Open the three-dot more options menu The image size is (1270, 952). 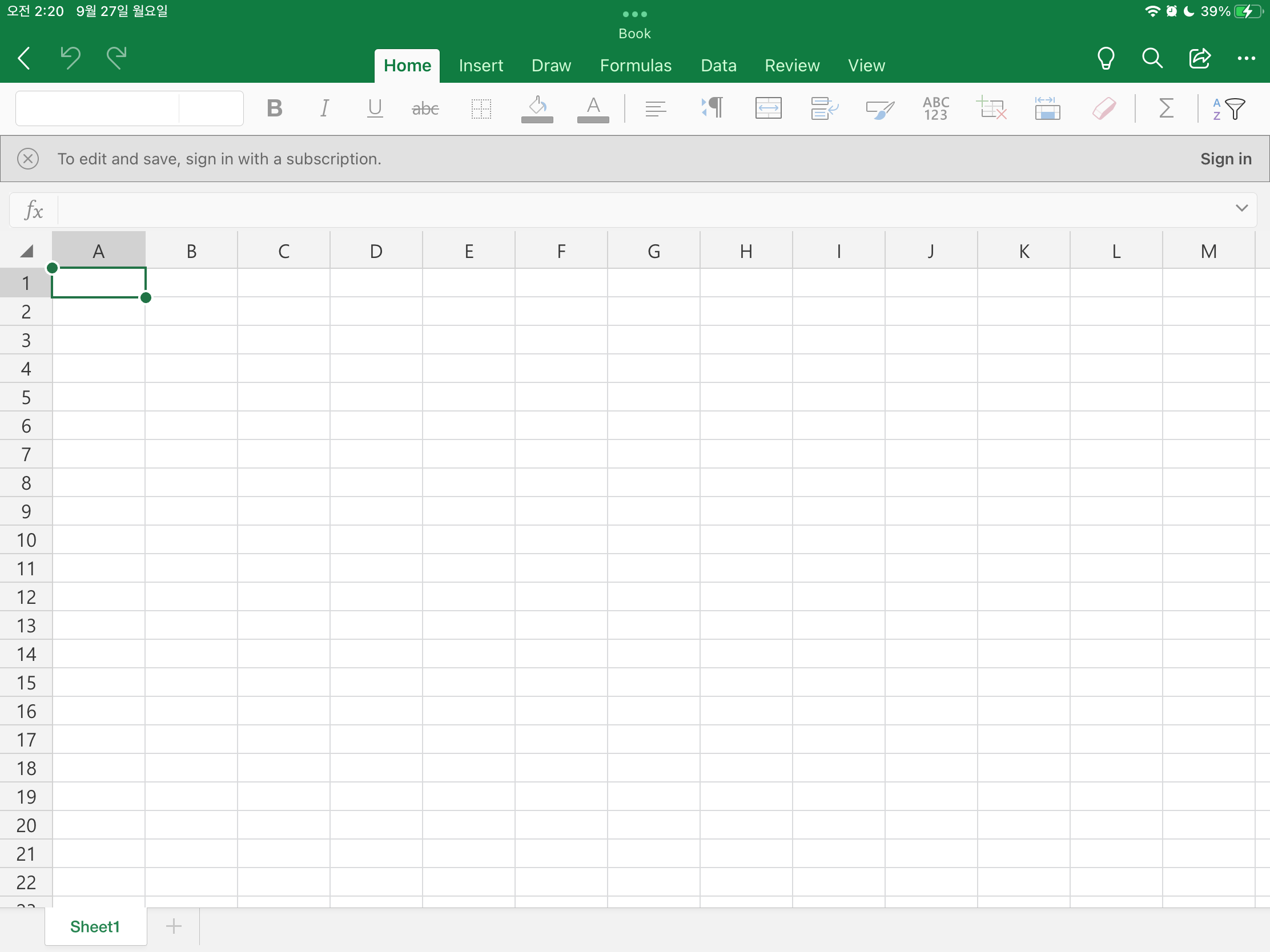click(1246, 58)
